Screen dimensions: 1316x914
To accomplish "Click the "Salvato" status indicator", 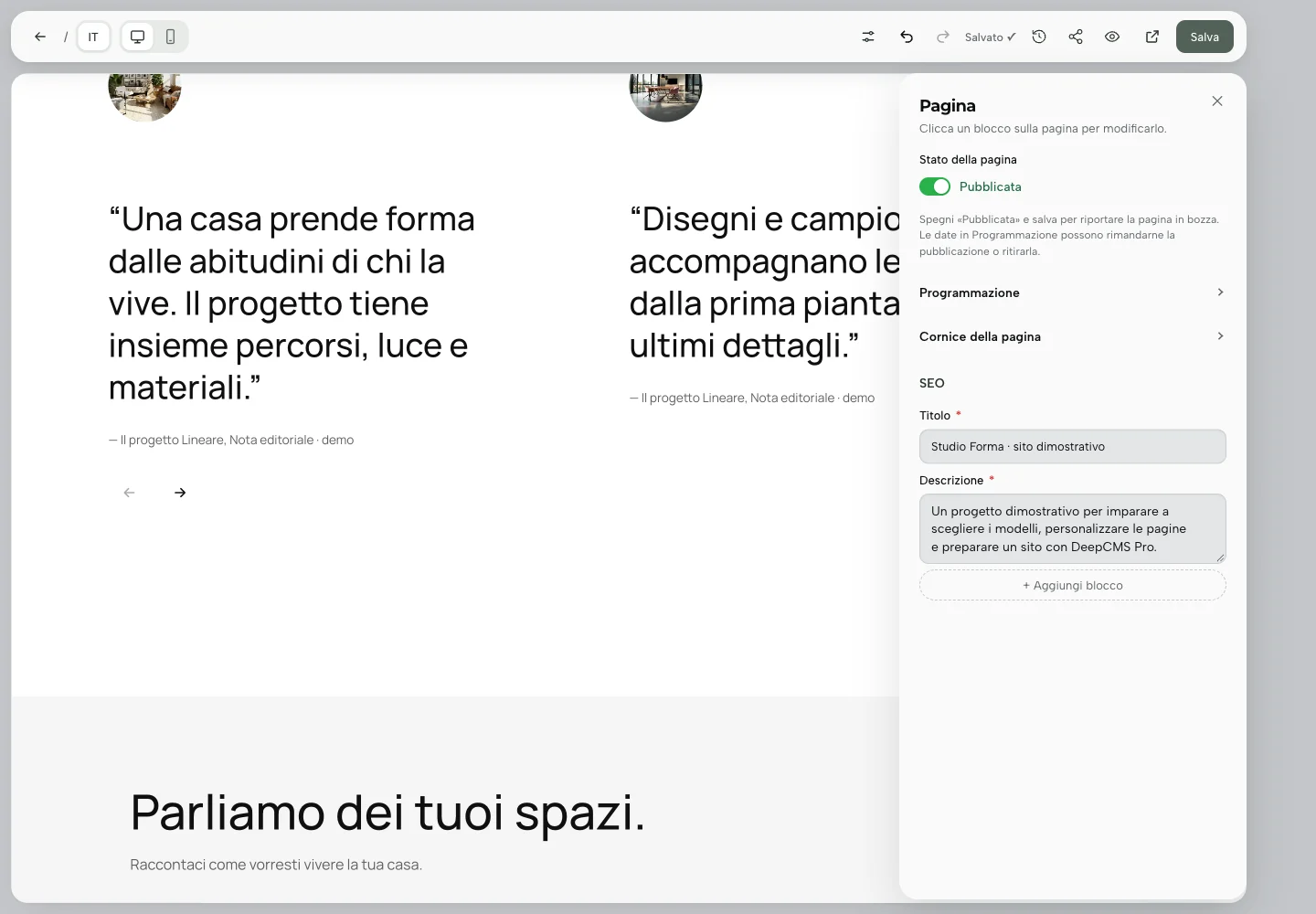I will tap(990, 37).
